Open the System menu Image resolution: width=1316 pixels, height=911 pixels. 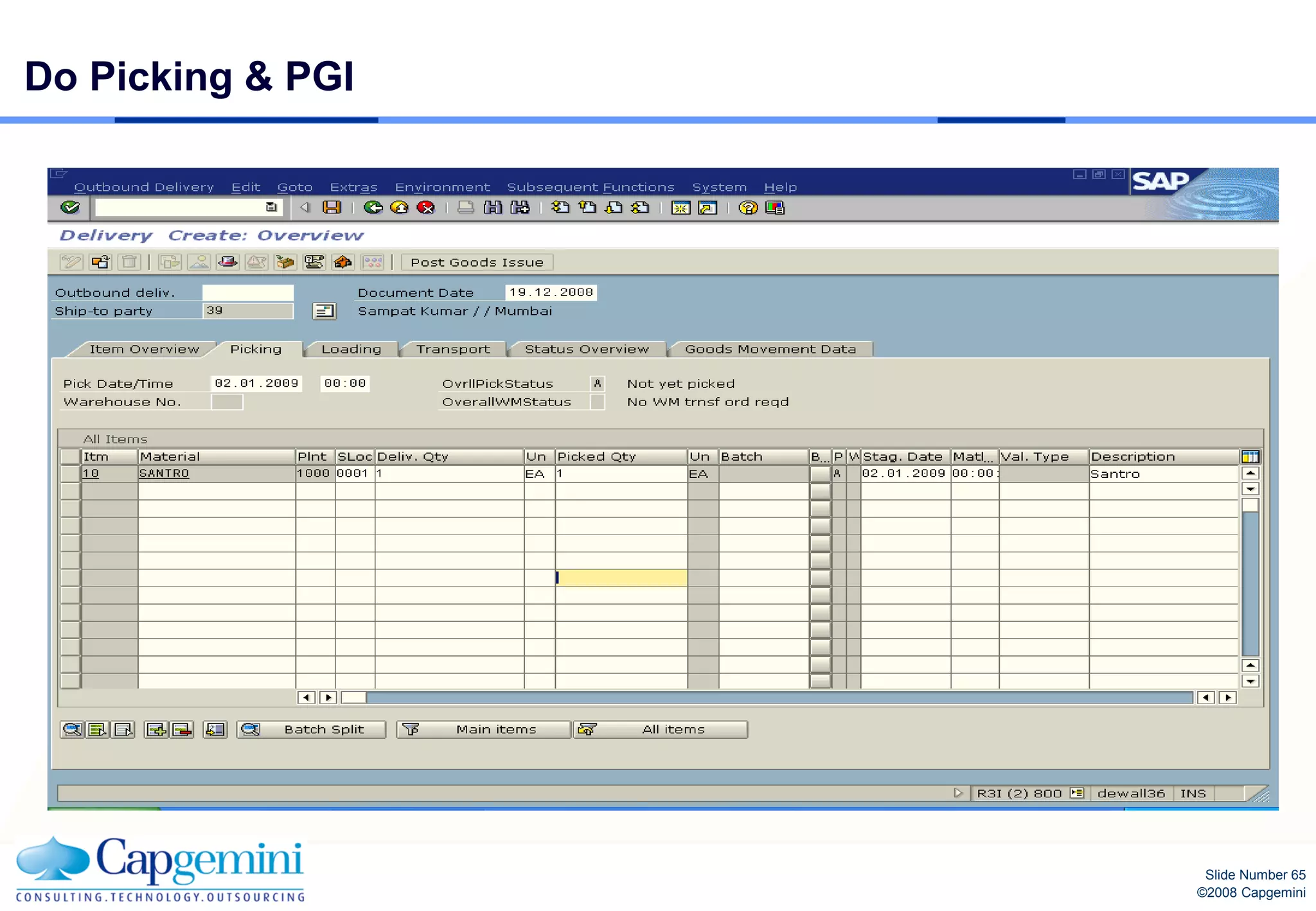click(719, 187)
